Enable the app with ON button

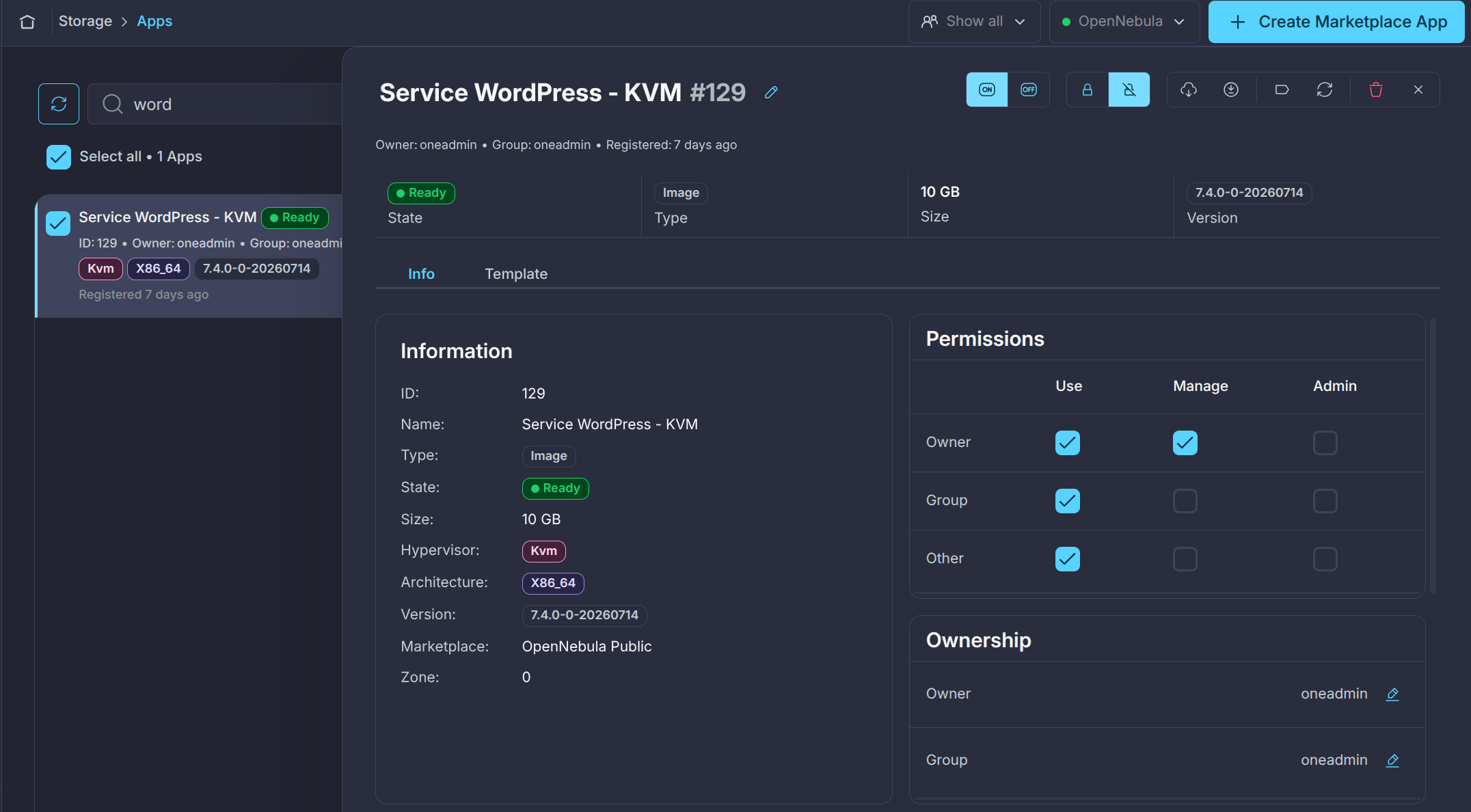(986, 90)
